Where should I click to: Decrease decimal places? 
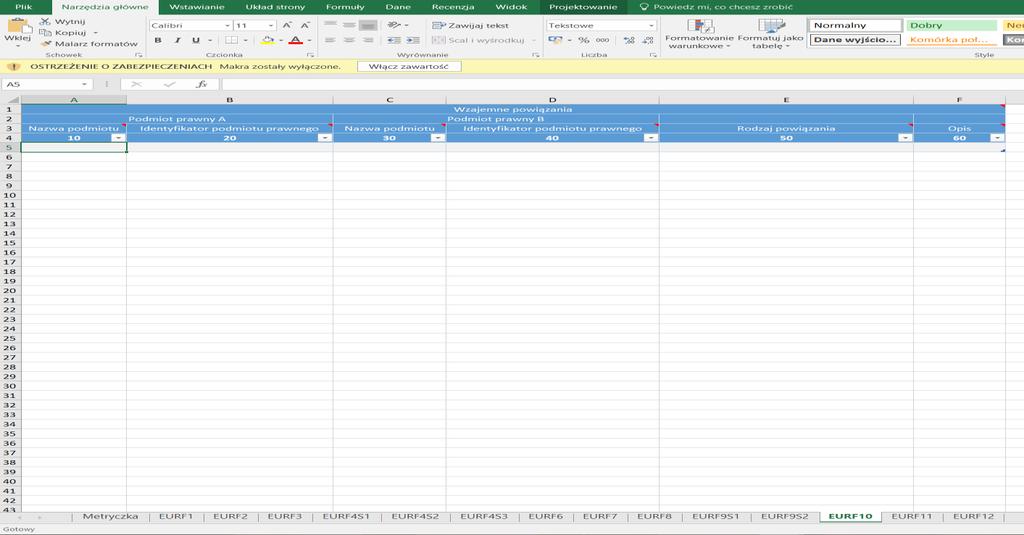point(648,41)
